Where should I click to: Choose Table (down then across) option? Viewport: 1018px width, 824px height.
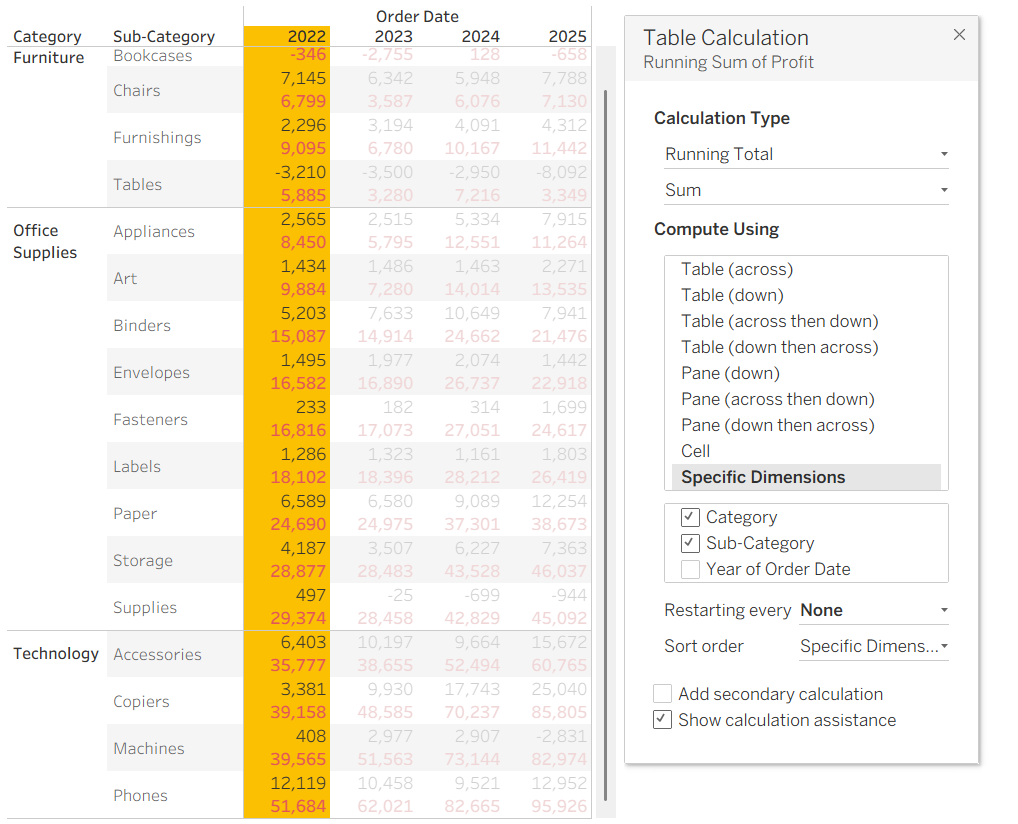780,347
